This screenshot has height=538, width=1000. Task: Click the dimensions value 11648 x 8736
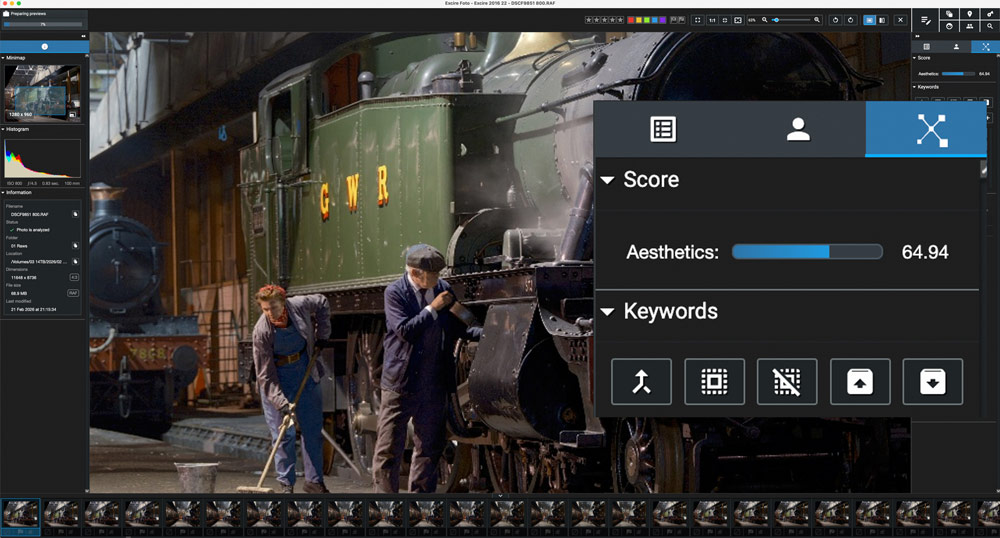(24, 277)
